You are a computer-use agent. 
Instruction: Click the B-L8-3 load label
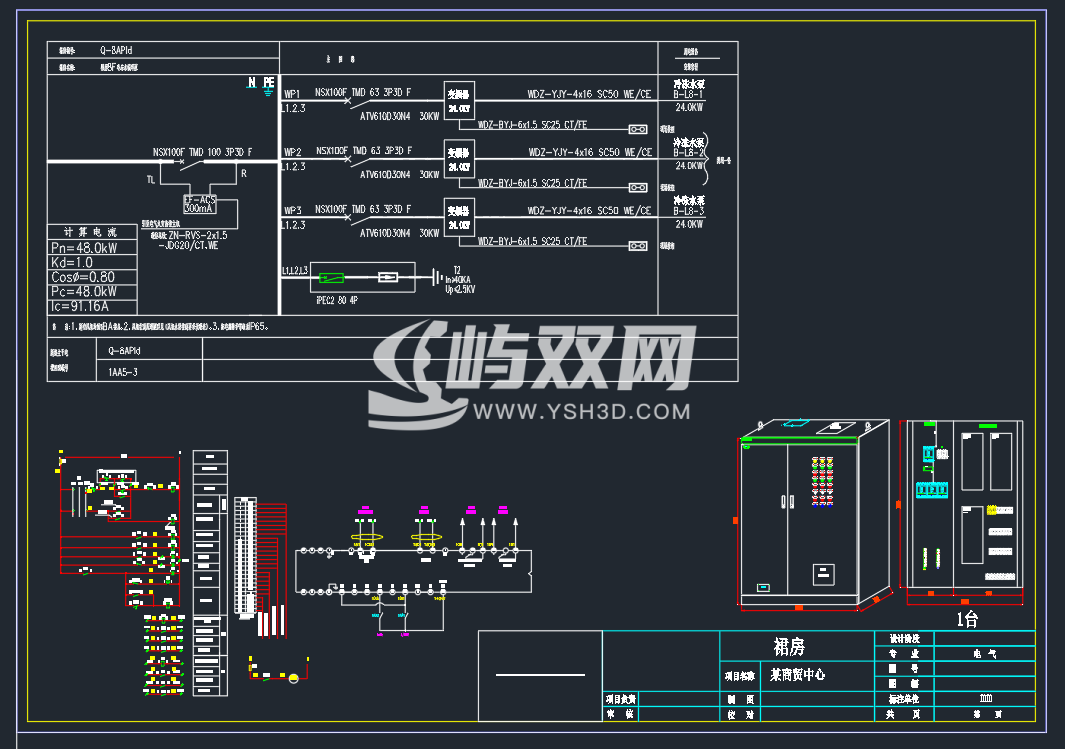point(689,212)
